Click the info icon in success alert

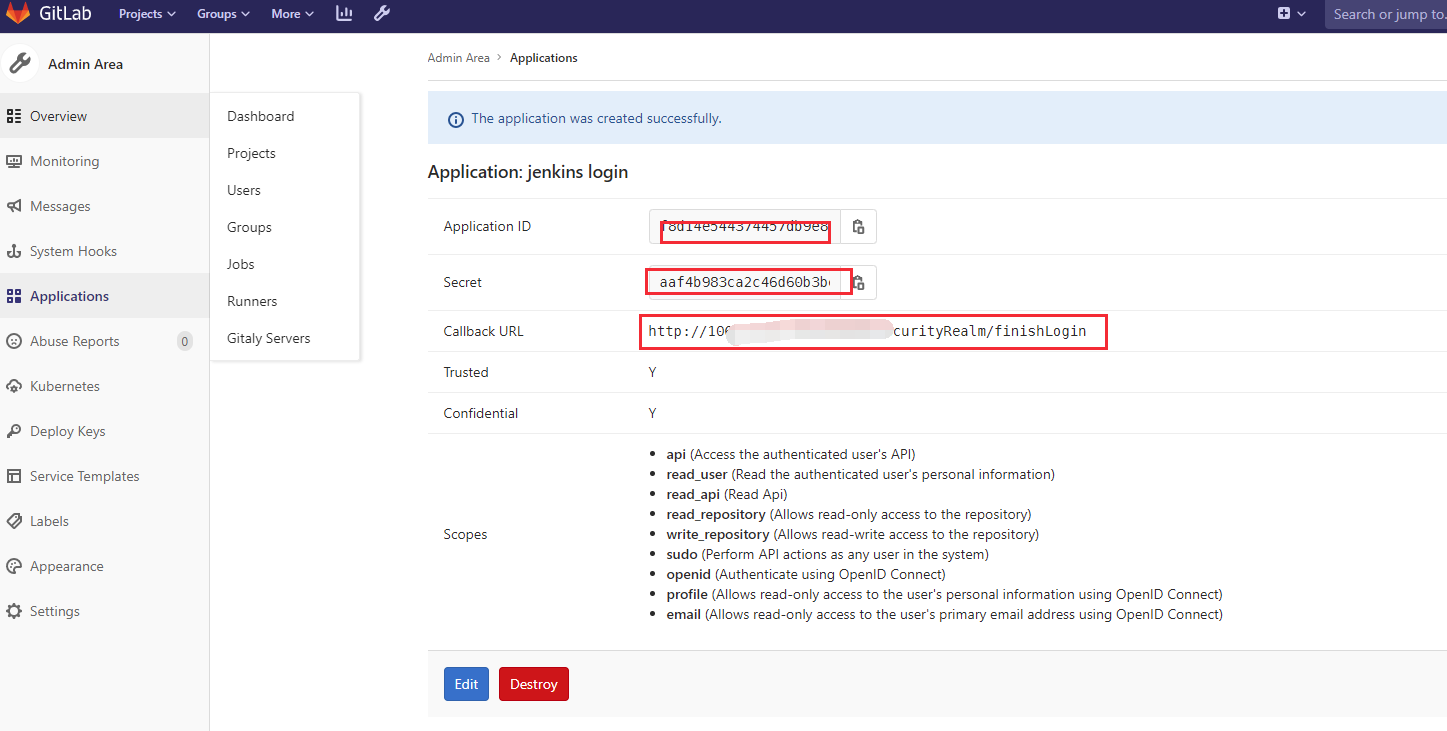(456, 119)
